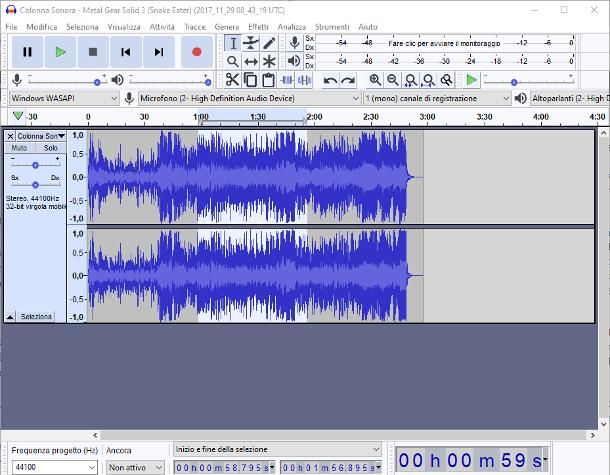This screenshot has width=610, height=475.
Task: Click the green timeline playhead triangle
Action: tap(18, 116)
